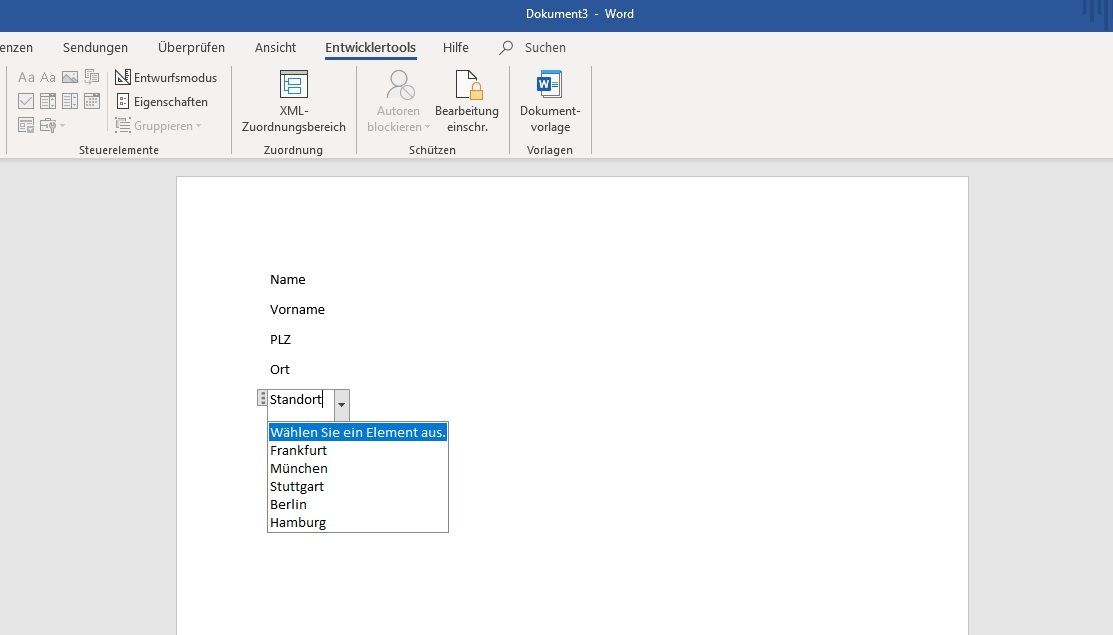This screenshot has height=635, width=1113.
Task: Select Frankfurt from the list
Action: (298, 451)
